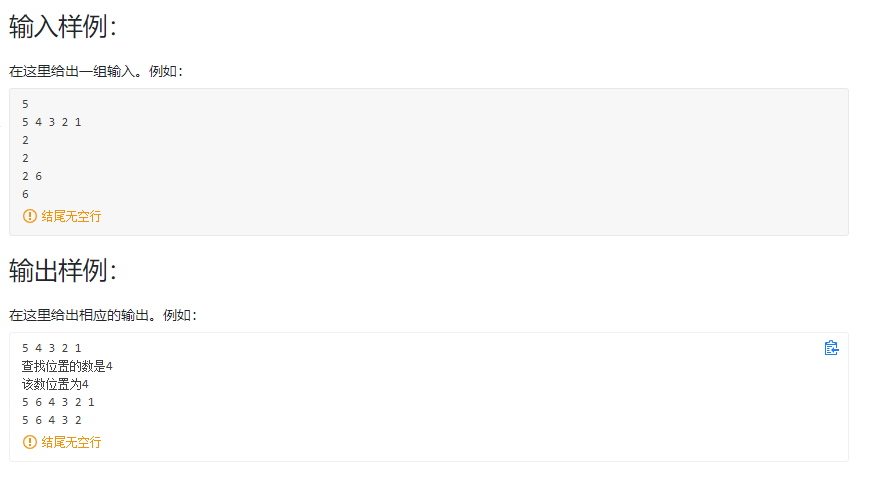
Task: Click the output line 5 6 4 3 2
Action: coord(51,420)
